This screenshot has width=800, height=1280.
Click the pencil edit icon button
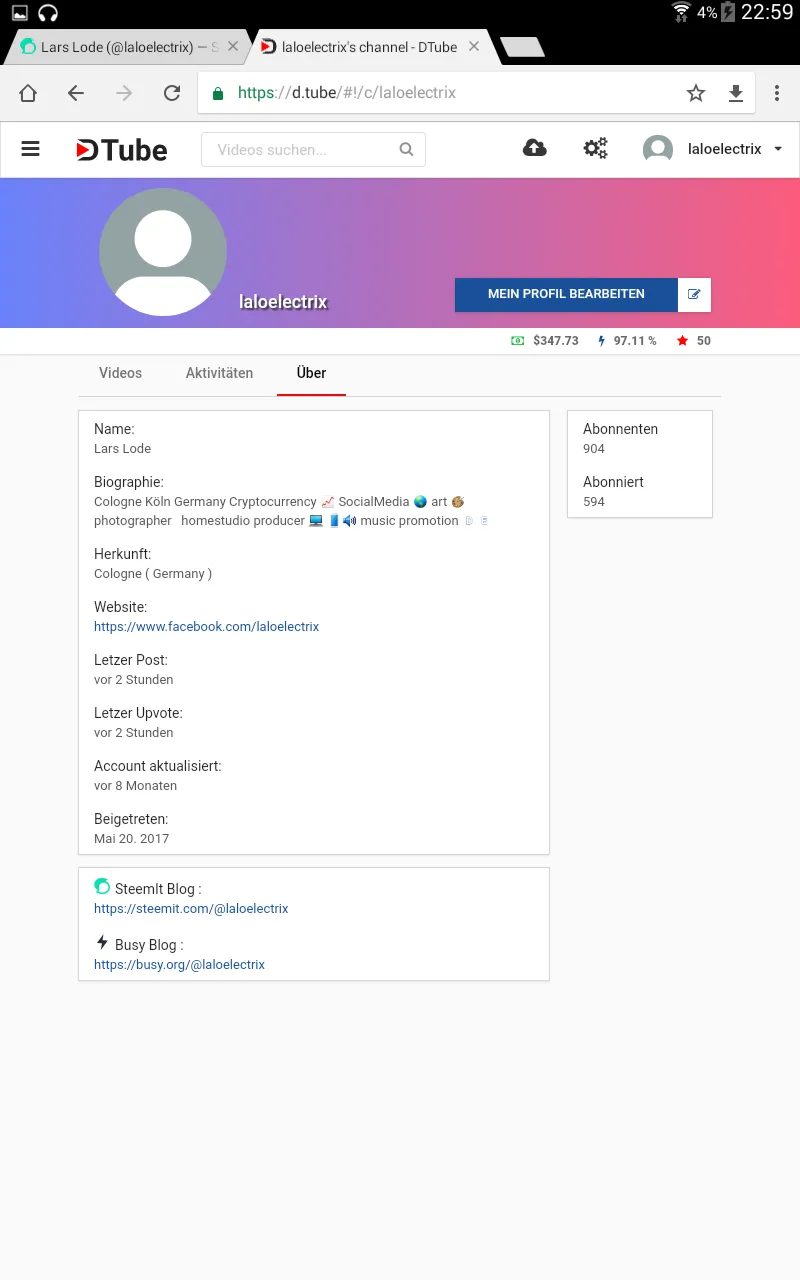pos(694,294)
